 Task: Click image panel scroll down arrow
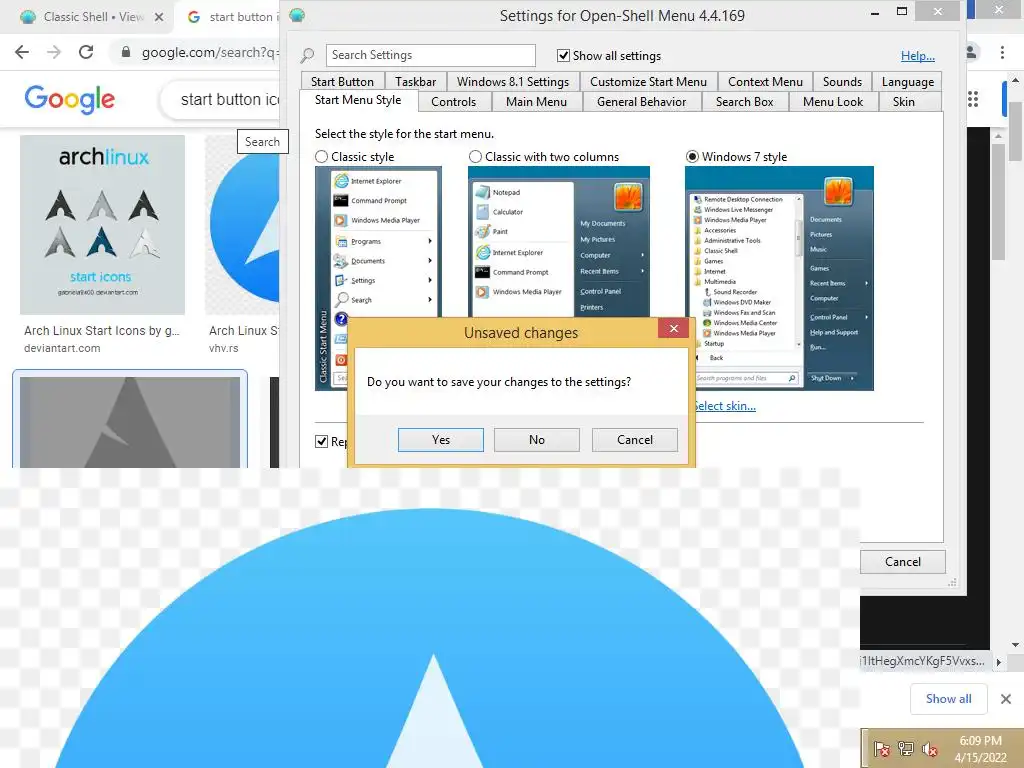pos(1016,645)
